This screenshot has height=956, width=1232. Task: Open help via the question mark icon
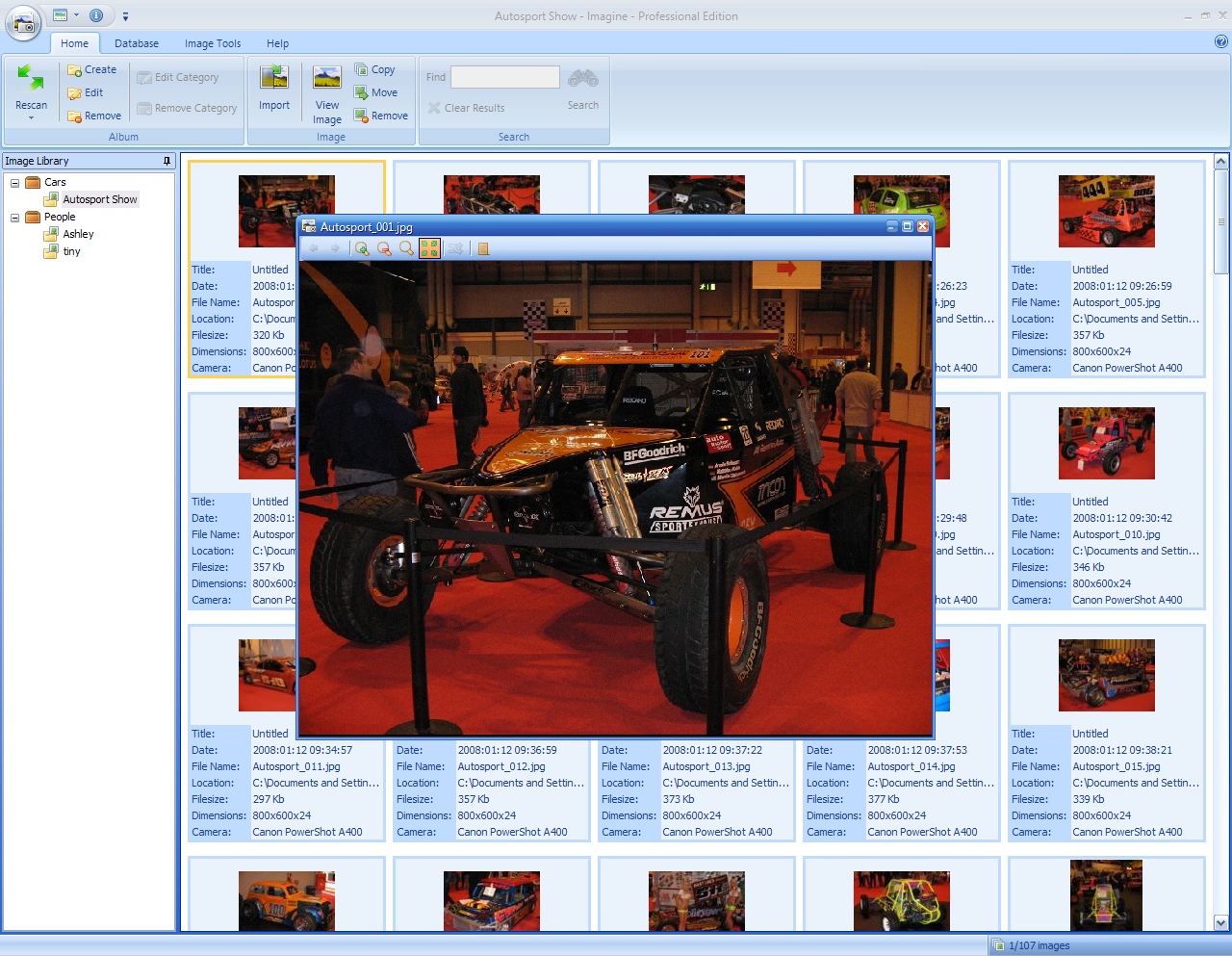pos(1221,41)
